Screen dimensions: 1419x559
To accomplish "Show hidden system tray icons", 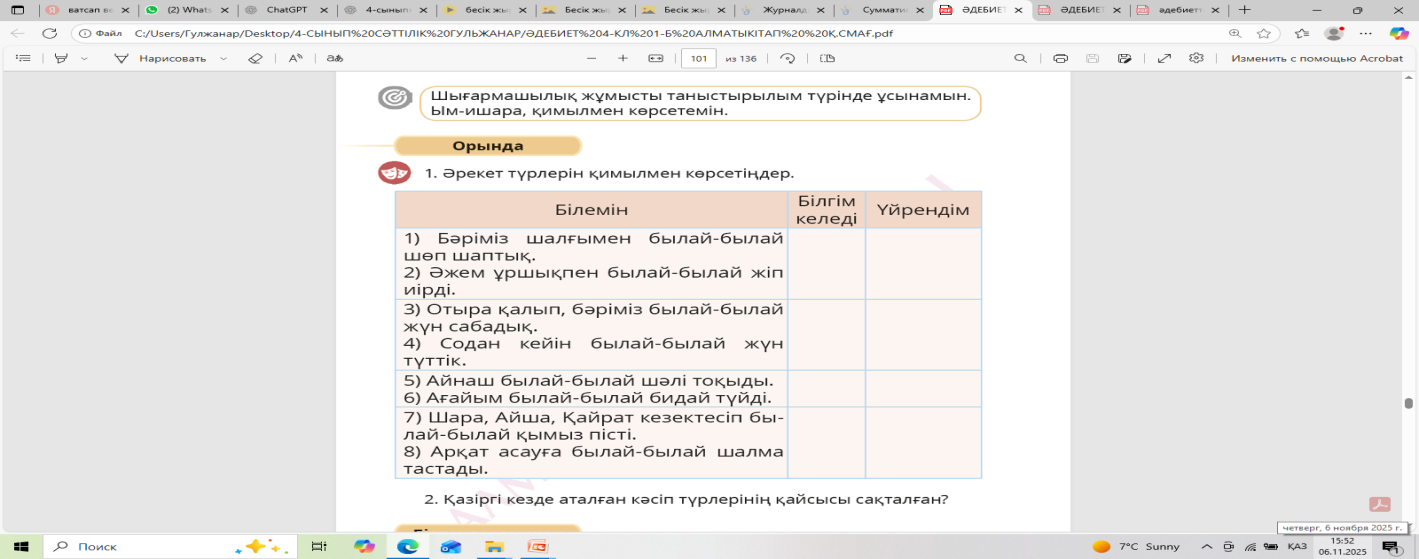I will click(1208, 546).
